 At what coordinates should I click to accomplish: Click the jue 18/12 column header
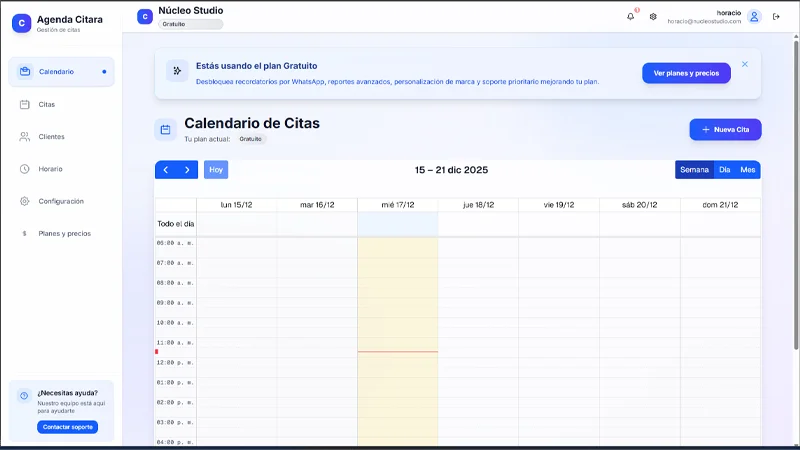tap(478, 205)
